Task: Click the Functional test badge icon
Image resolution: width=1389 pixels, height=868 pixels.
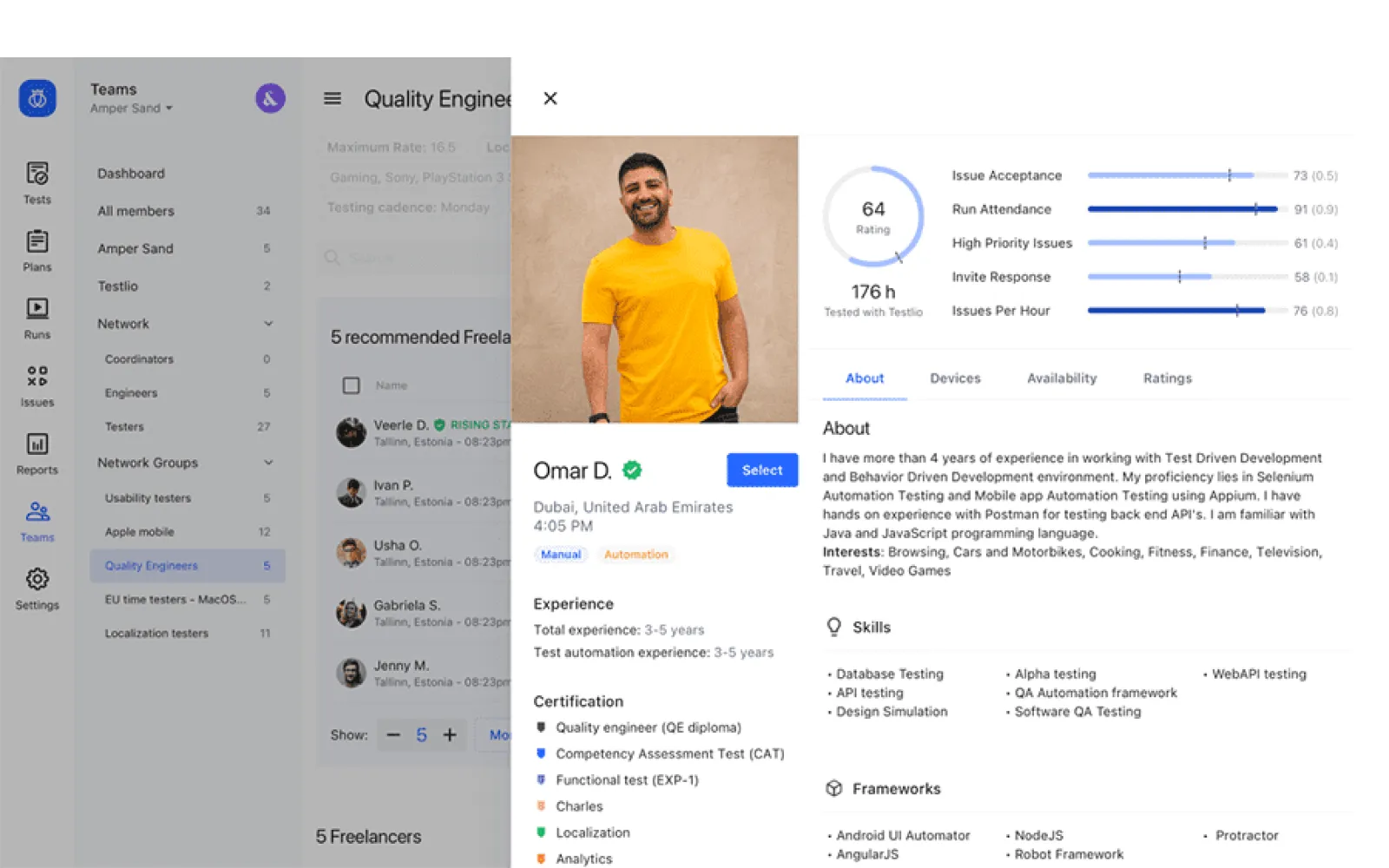Action: tap(541, 779)
